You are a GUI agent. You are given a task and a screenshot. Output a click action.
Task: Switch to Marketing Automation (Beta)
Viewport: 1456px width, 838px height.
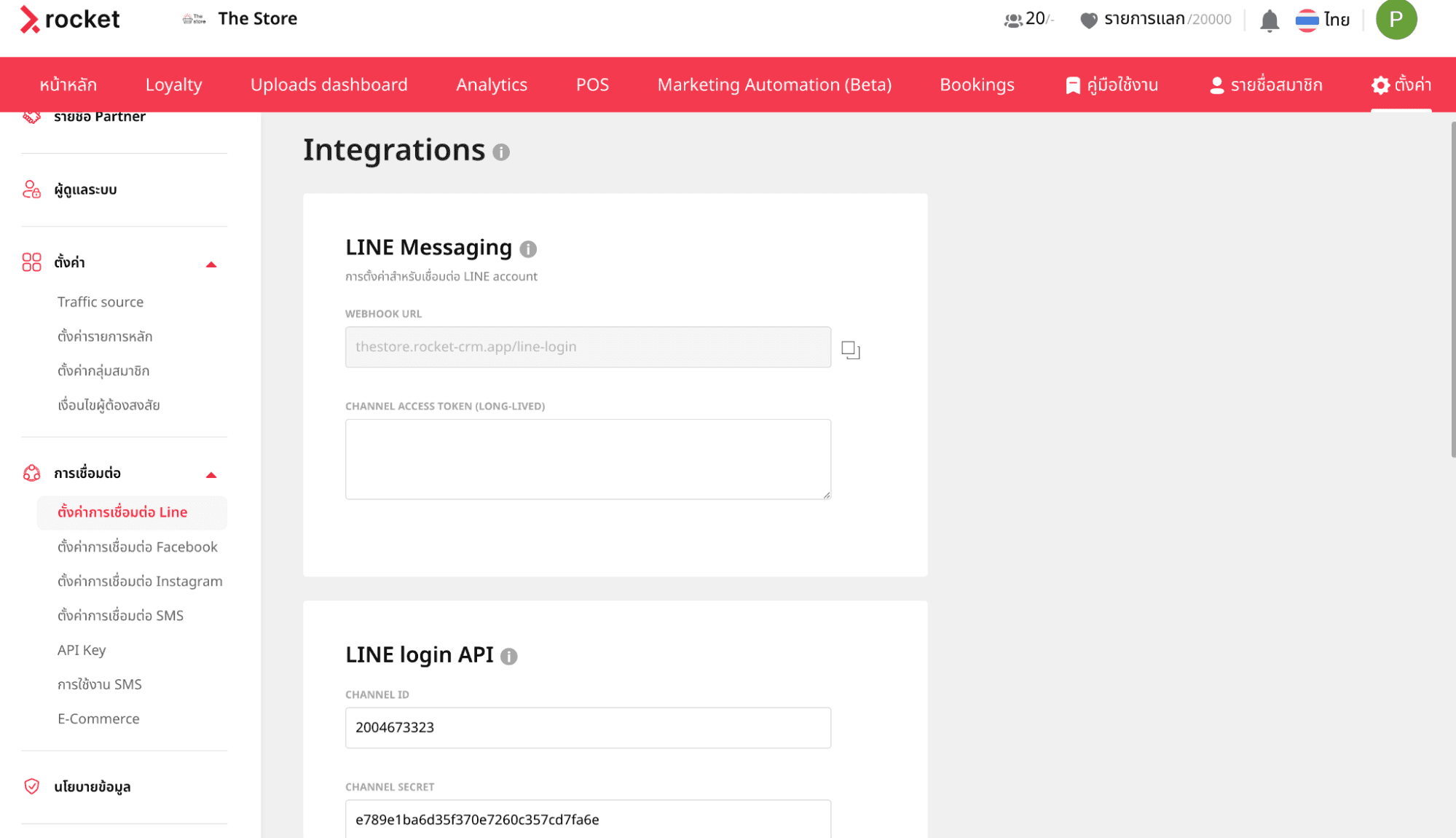coord(774,85)
